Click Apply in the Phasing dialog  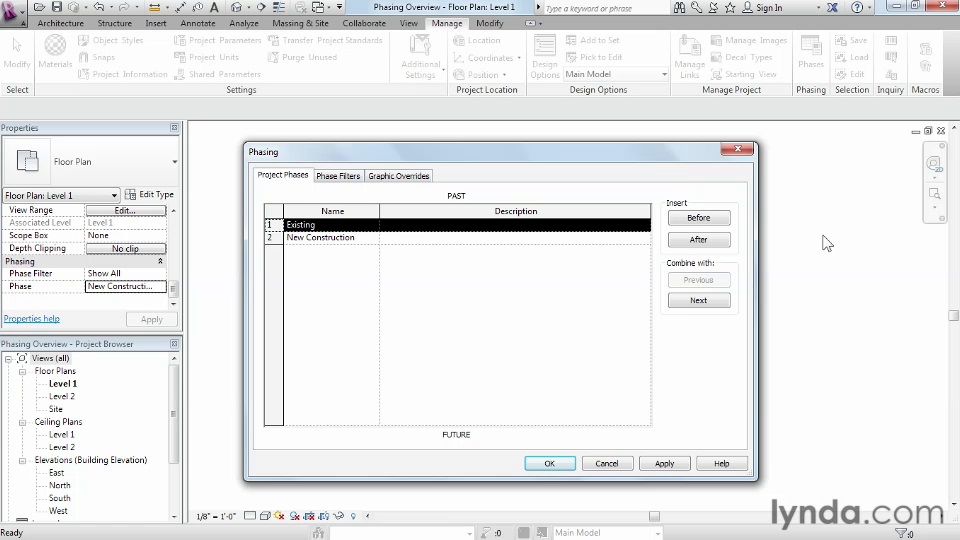coord(664,463)
